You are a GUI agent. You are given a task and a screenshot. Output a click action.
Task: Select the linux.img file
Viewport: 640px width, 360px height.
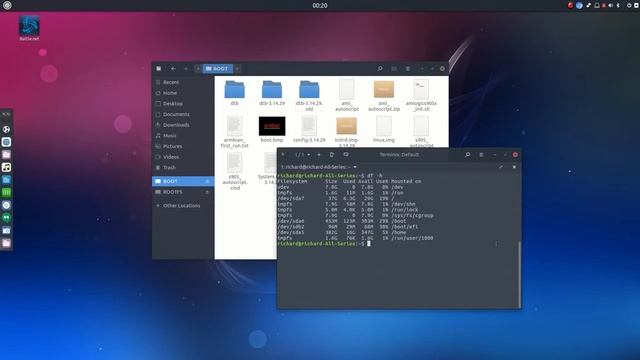pyautogui.click(x=384, y=129)
